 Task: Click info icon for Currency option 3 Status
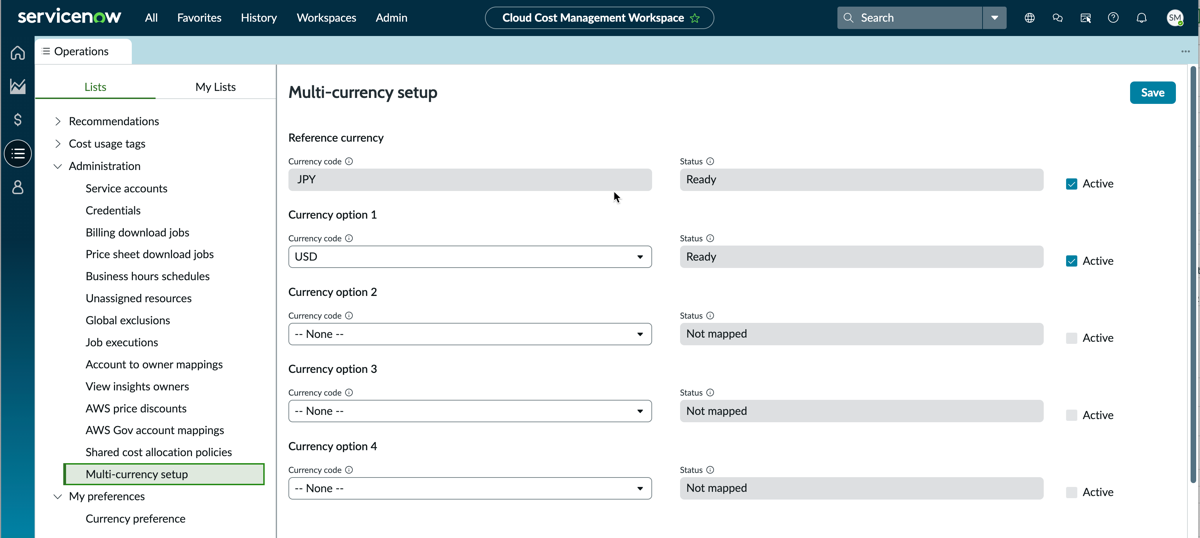click(x=710, y=392)
